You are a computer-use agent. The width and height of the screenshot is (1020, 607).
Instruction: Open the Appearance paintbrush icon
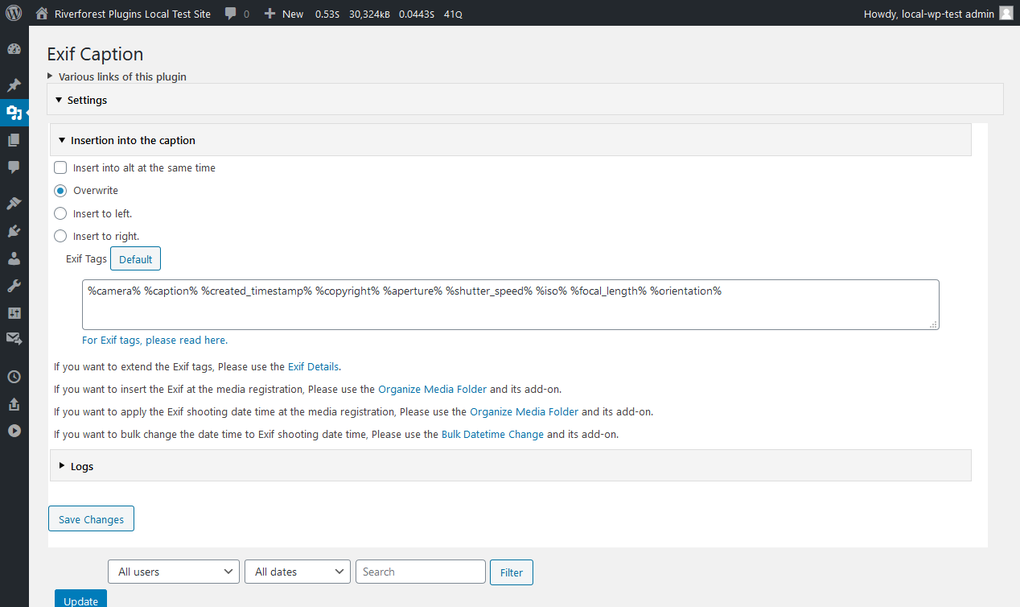[x=14, y=203]
